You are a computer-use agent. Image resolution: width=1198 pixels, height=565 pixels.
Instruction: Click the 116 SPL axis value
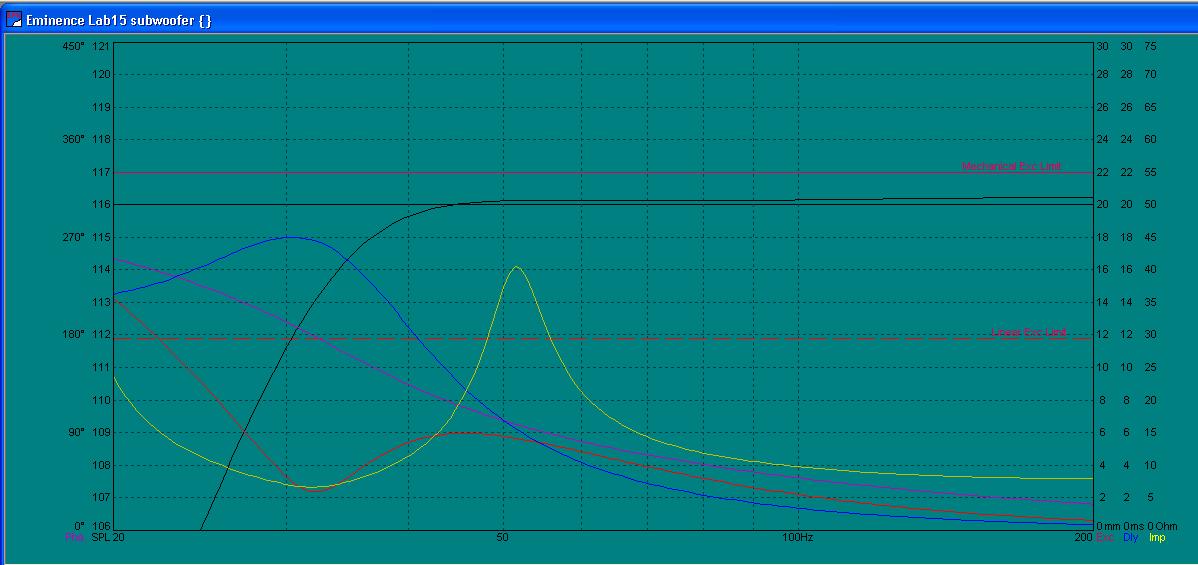click(101, 204)
